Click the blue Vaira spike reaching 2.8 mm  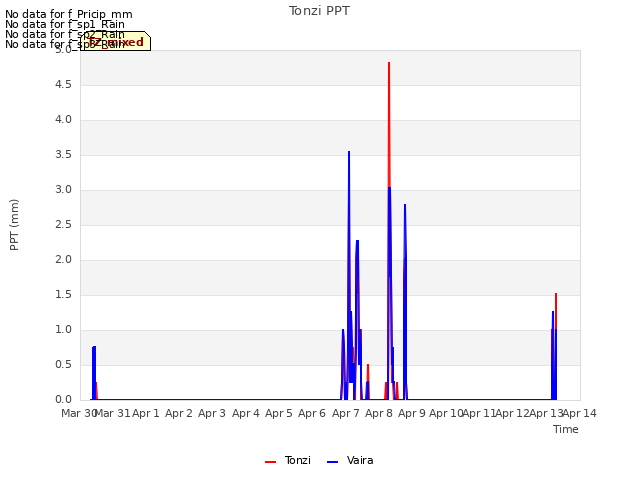click(x=405, y=302)
